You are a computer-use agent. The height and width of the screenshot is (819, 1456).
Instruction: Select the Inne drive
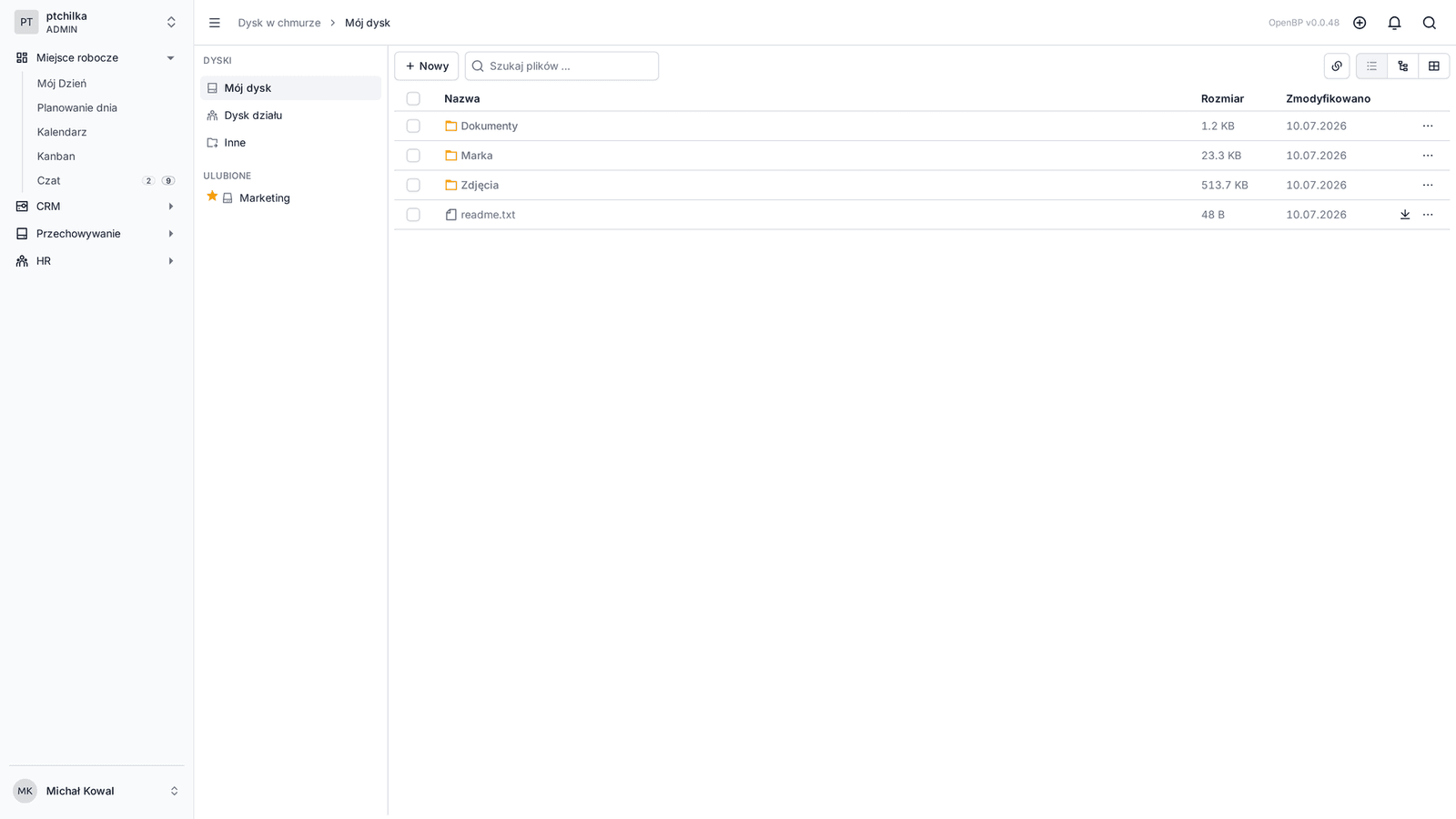(x=290, y=143)
